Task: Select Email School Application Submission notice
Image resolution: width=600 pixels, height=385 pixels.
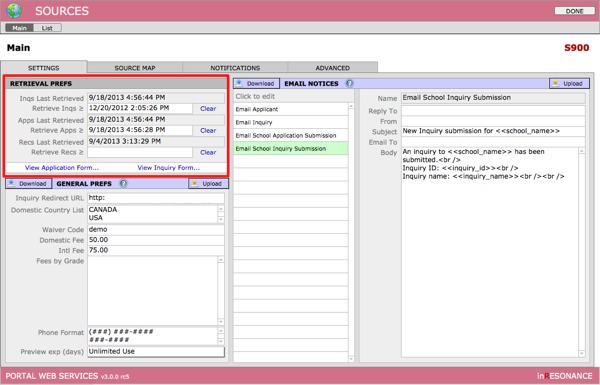Action: point(291,135)
